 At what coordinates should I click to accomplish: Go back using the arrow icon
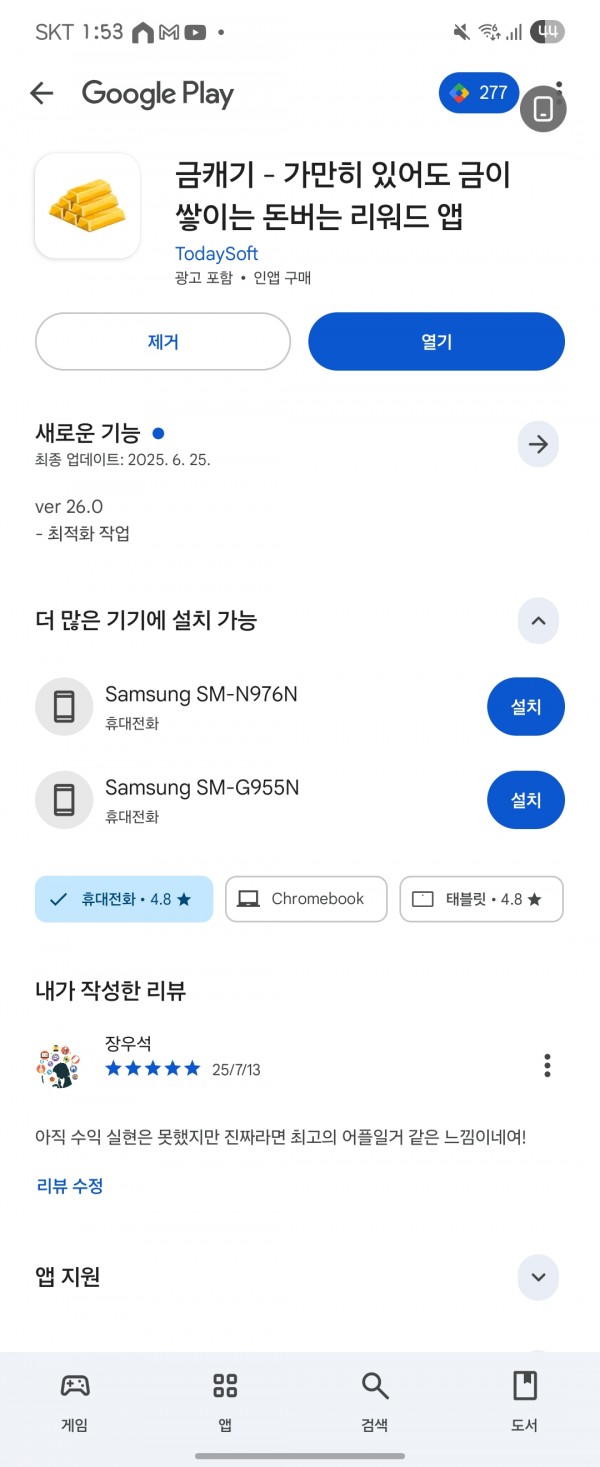pos(41,93)
